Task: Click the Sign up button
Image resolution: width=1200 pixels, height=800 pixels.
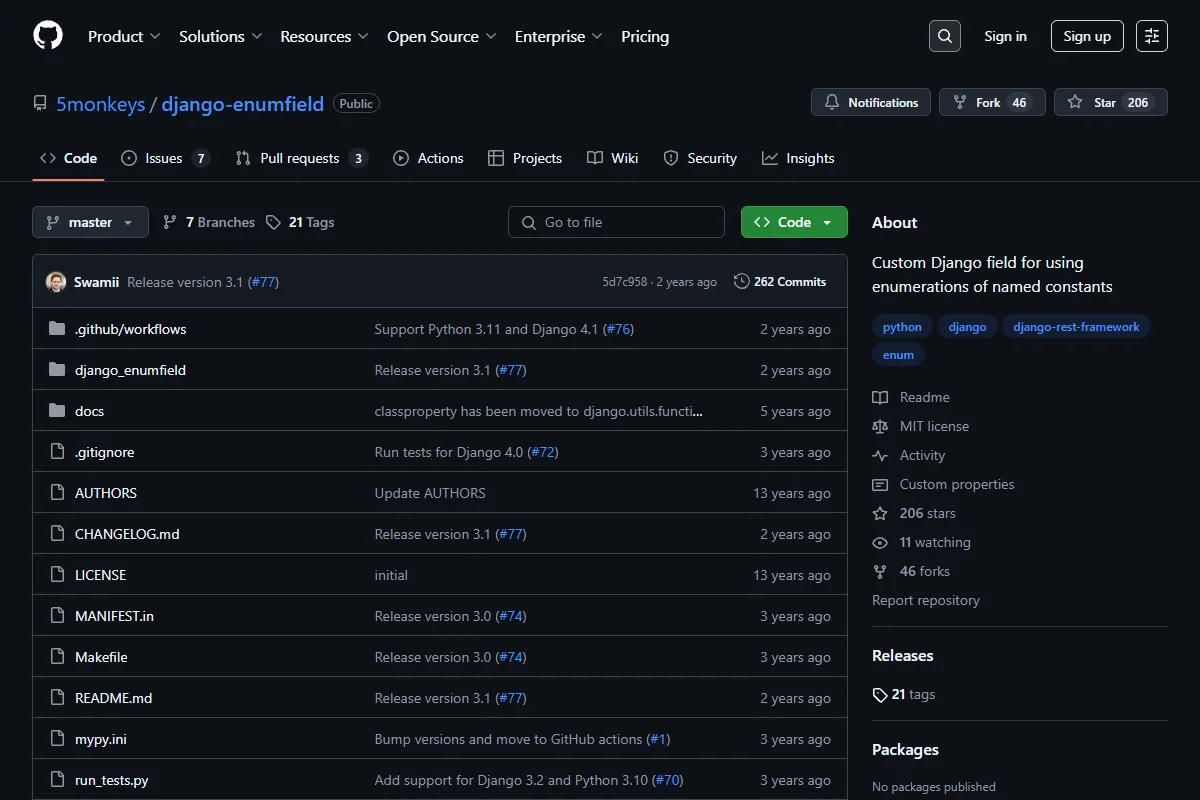Action: click(1087, 36)
